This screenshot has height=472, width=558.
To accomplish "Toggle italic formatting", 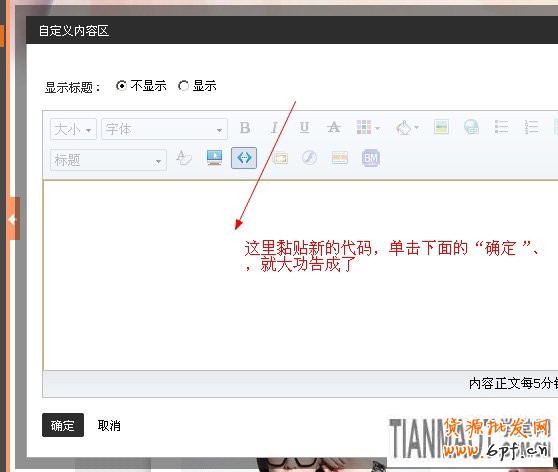I will 274,127.
